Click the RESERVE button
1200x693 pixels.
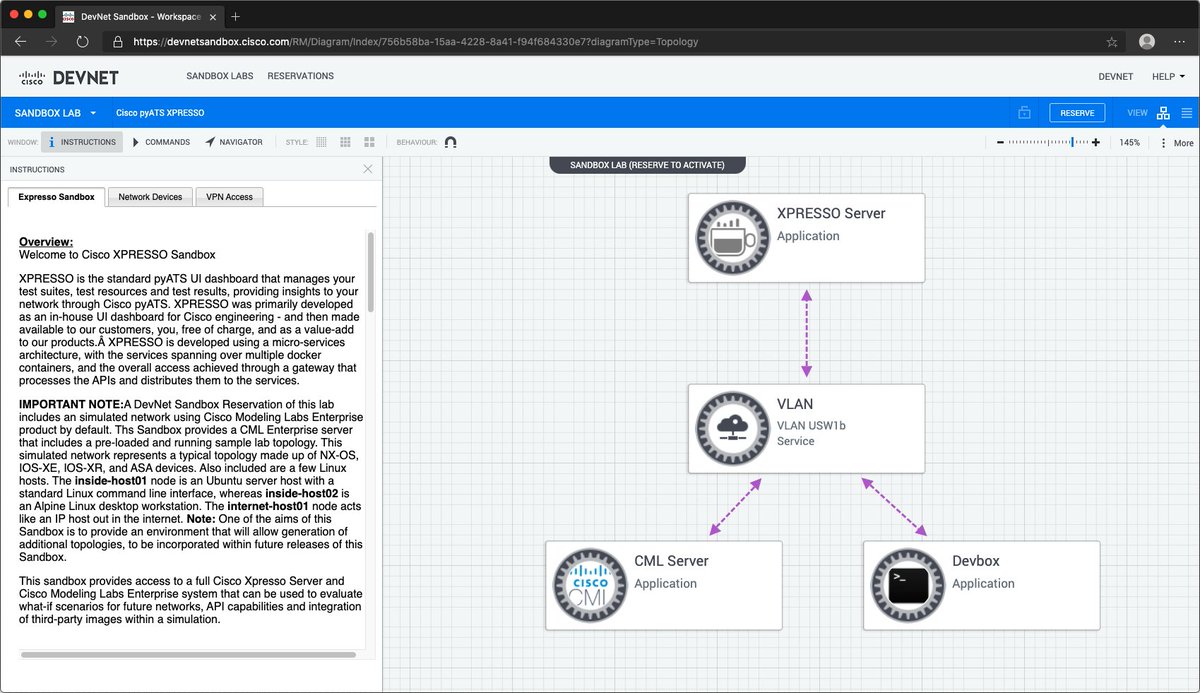pos(1077,112)
